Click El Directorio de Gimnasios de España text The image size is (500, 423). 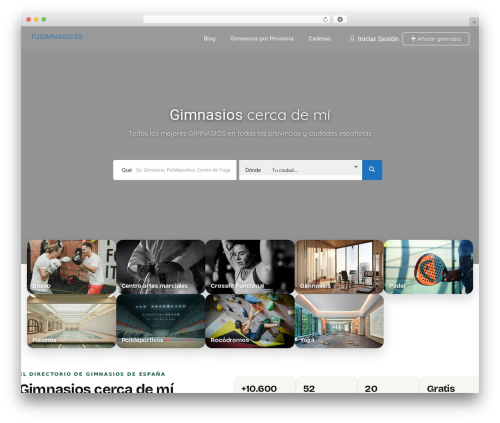tap(93, 374)
